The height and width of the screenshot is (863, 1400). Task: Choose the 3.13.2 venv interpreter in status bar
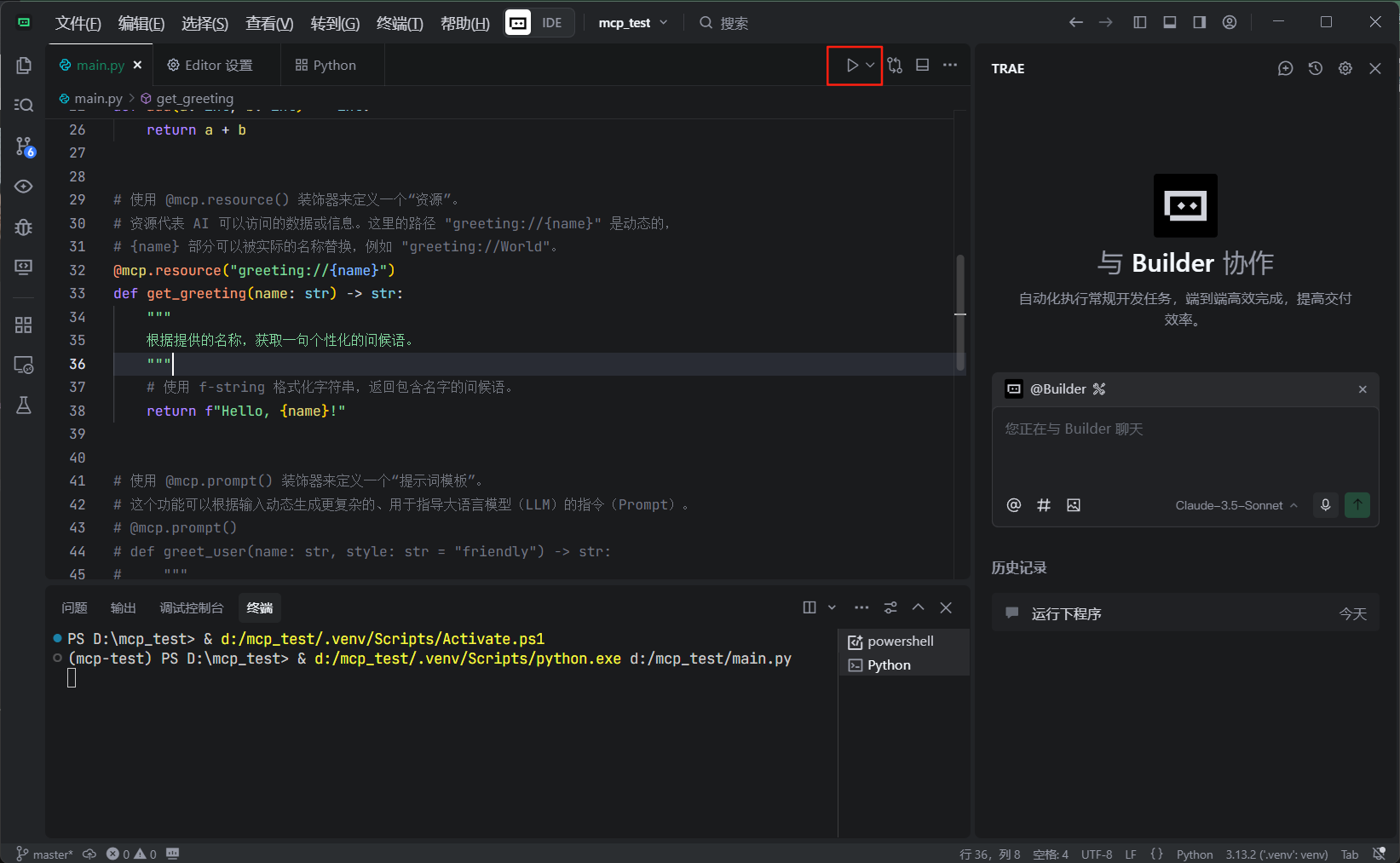pyautogui.click(x=1276, y=854)
